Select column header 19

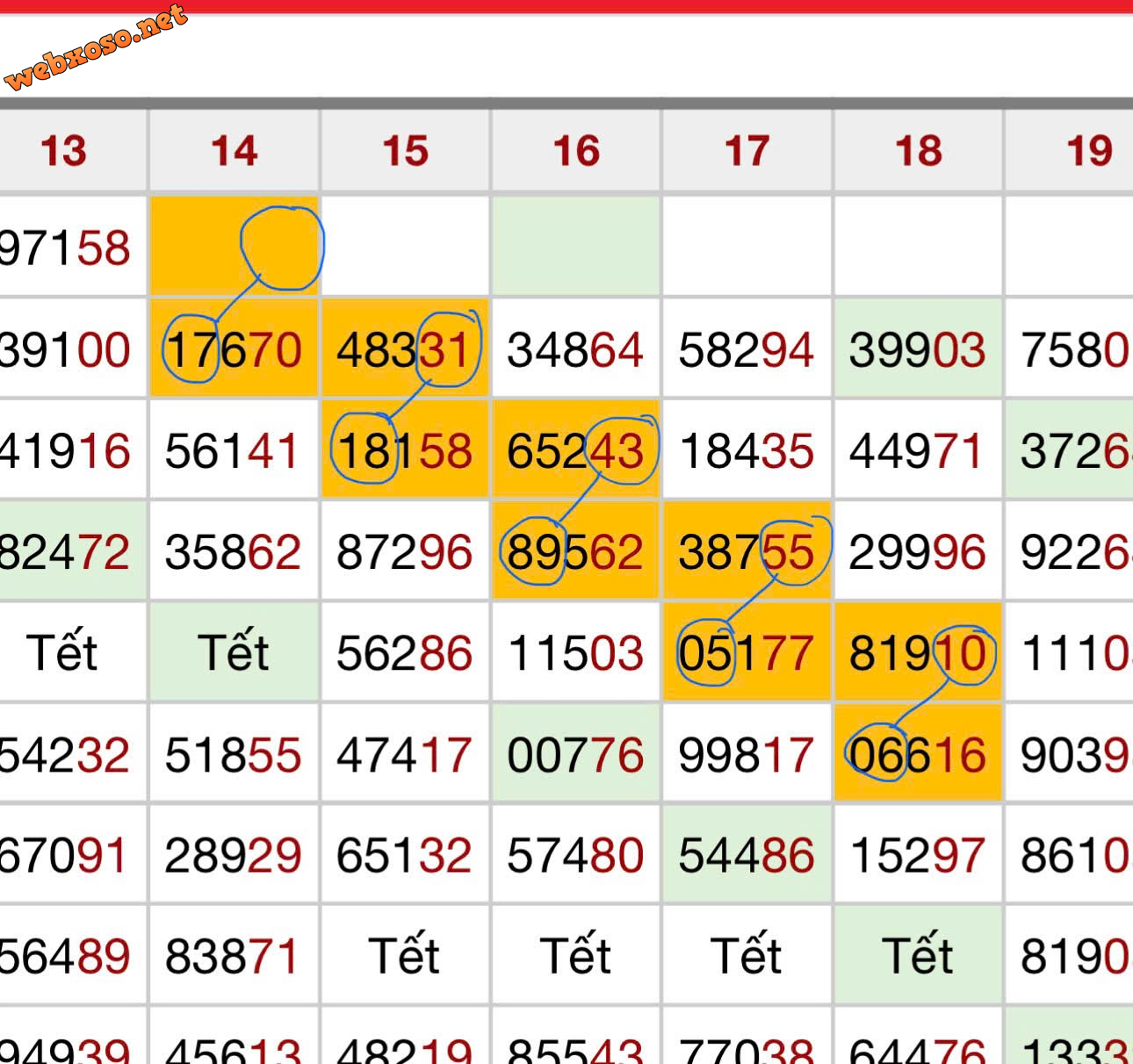tap(1070, 150)
